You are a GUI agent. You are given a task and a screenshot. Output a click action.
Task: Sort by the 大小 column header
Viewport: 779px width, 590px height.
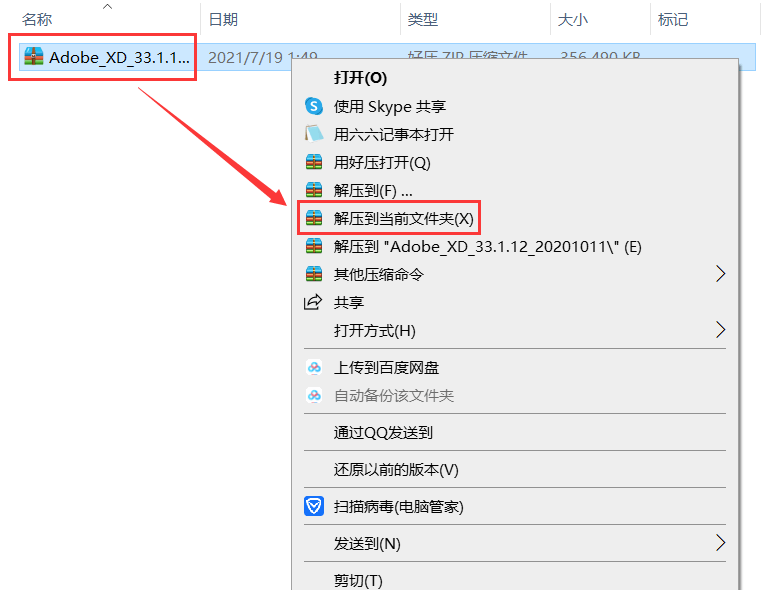[573, 19]
